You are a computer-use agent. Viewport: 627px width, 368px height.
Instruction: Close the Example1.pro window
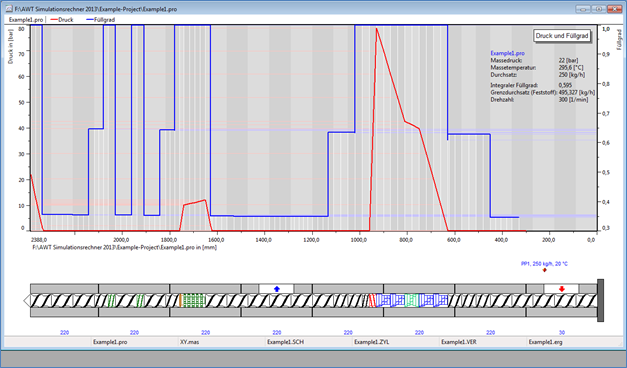pyautogui.click(x=615, y=9)
